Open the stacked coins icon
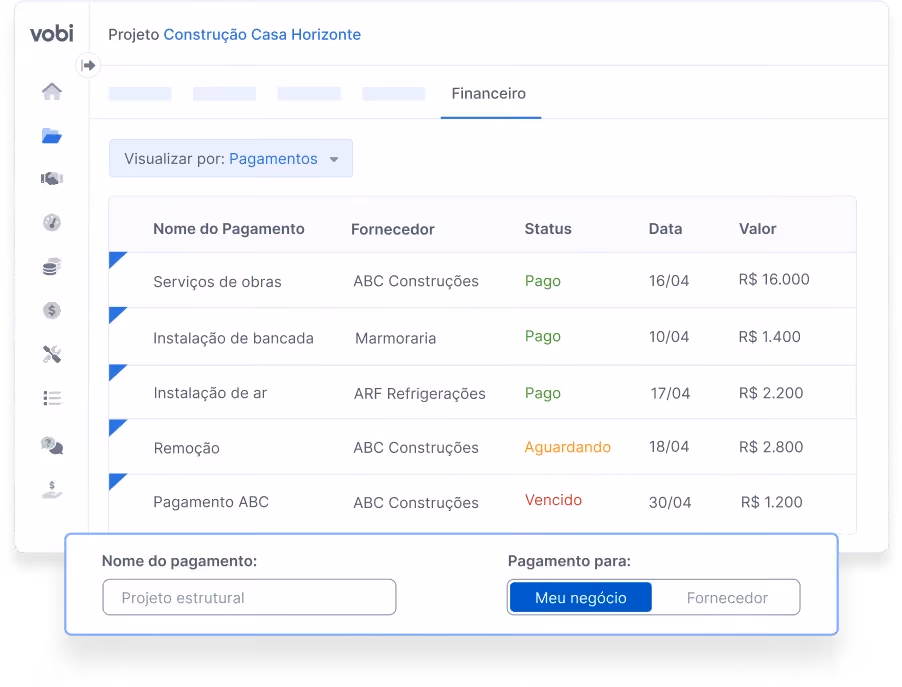The image size is (902, 687). click(x=52, y=266)
